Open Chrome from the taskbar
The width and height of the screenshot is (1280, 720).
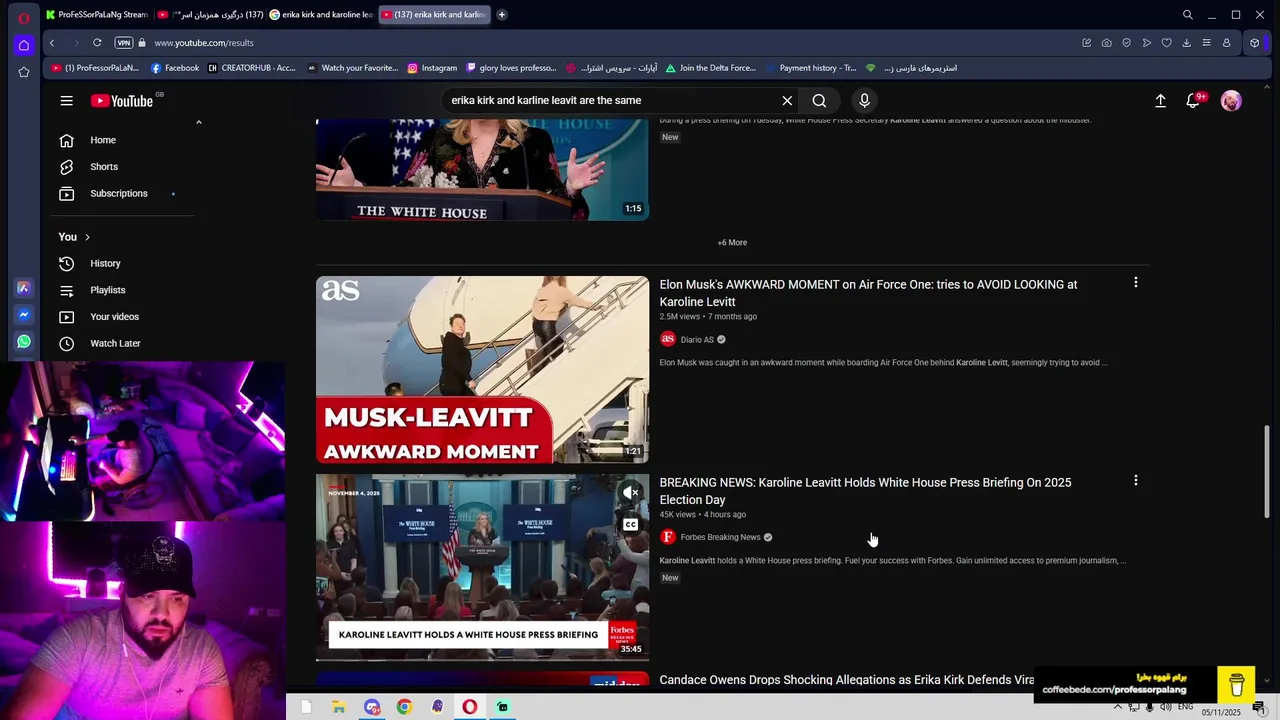point(404,707)
